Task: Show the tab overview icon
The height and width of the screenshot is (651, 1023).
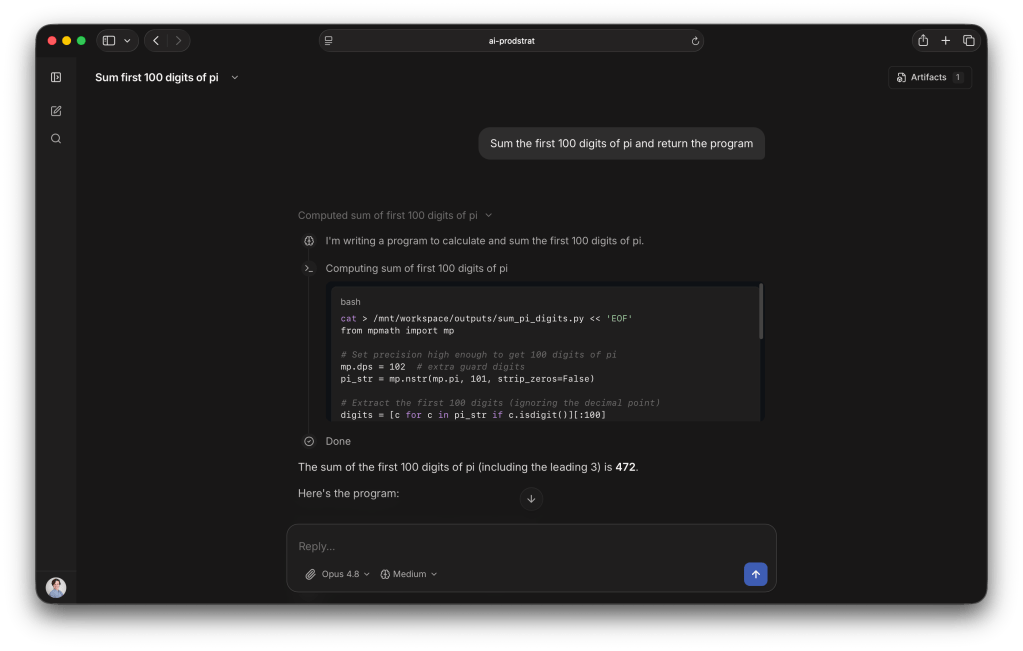Action: click(968, 40)
